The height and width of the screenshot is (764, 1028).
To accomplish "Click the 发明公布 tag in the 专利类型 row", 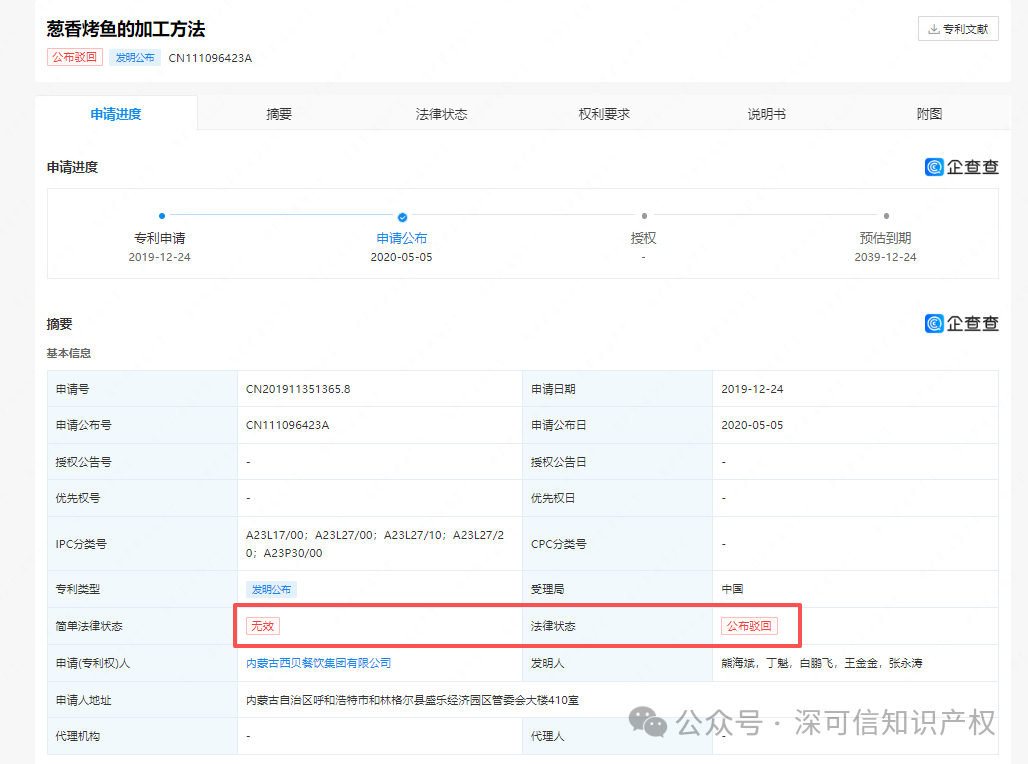I will [x=271, y=589].
